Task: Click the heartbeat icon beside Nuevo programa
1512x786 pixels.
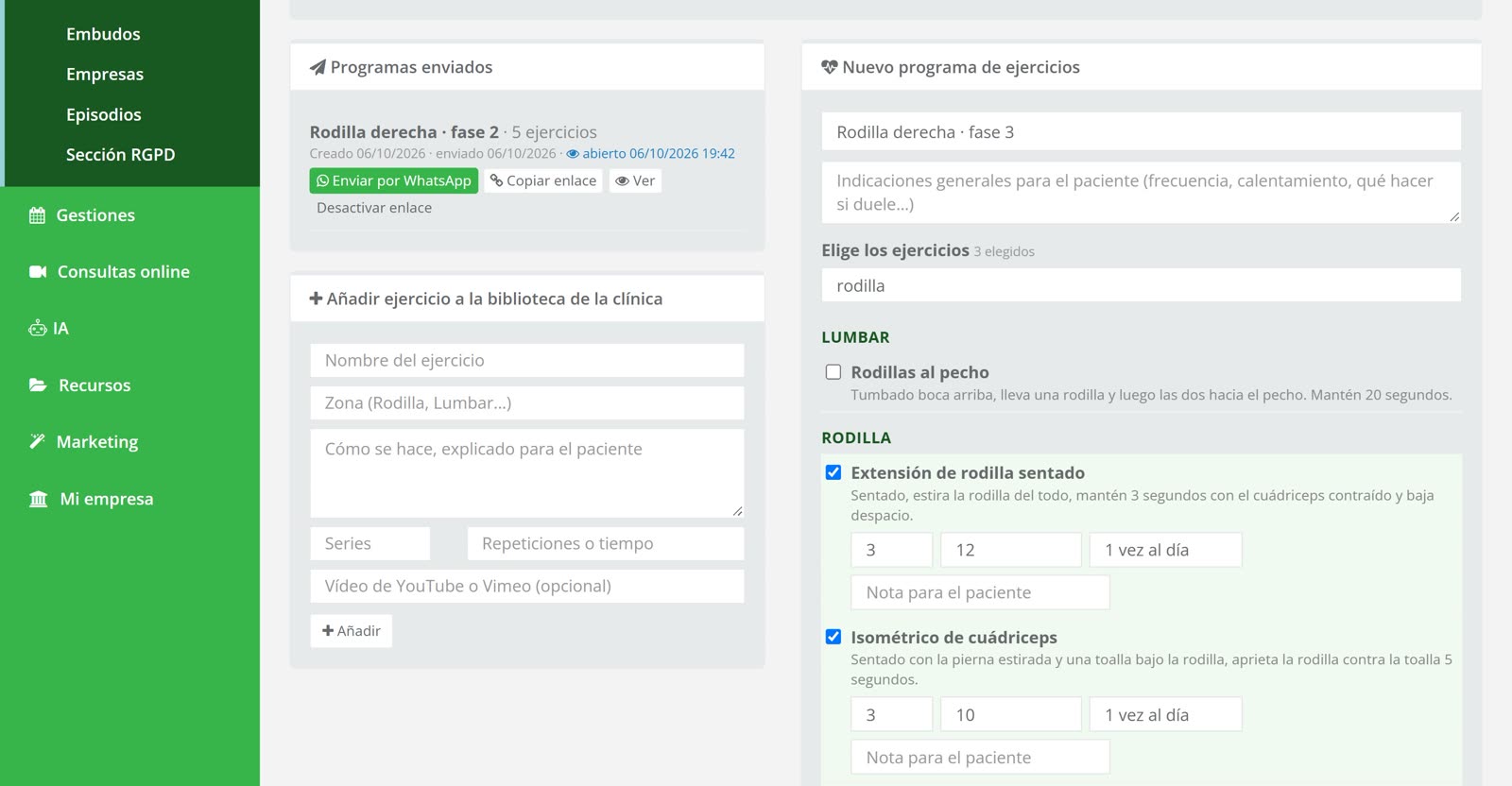Action: pos(830,67)
